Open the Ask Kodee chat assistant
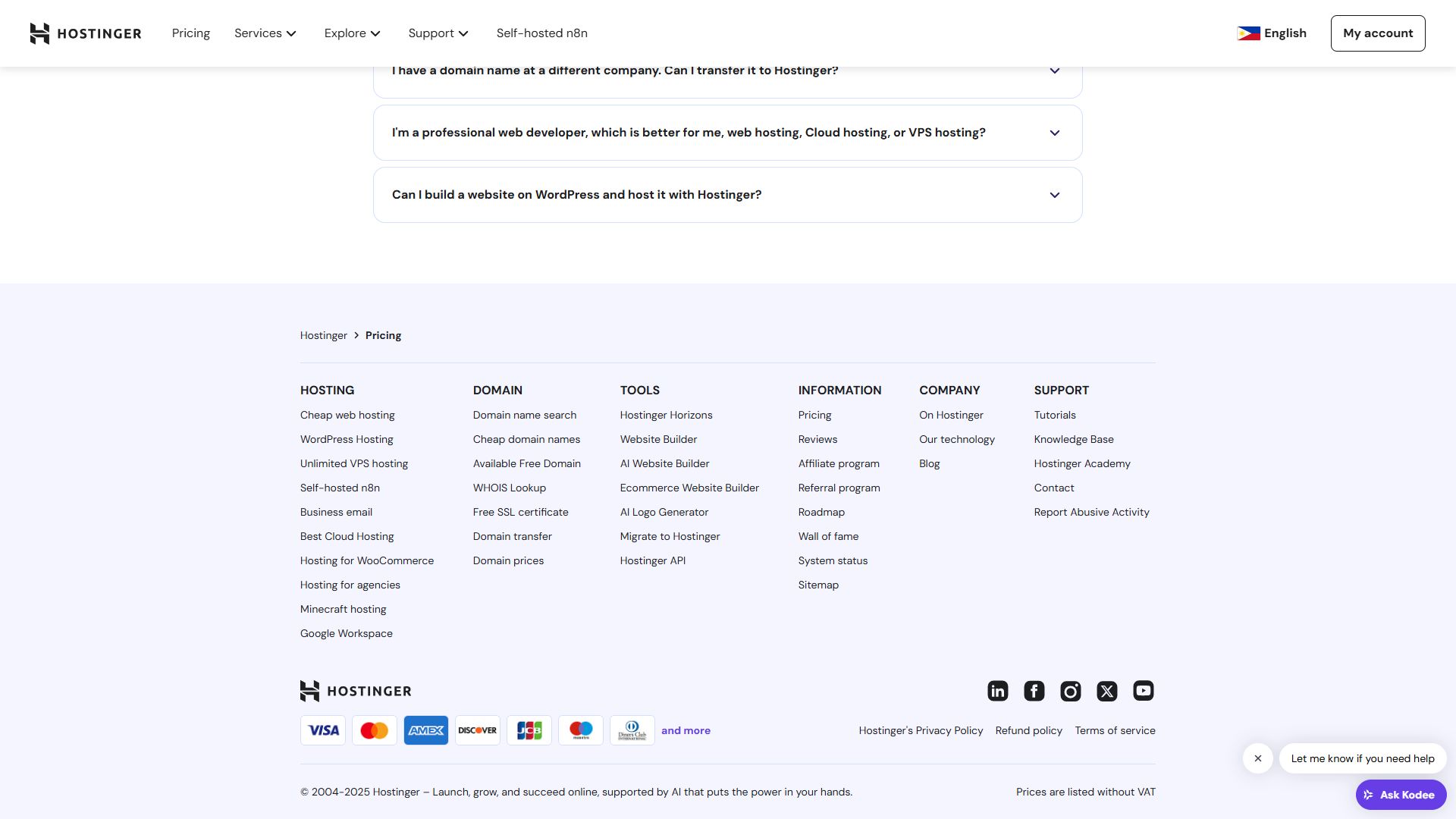Viewport: 1456px width, 819px height. [x=1401, y=795]
